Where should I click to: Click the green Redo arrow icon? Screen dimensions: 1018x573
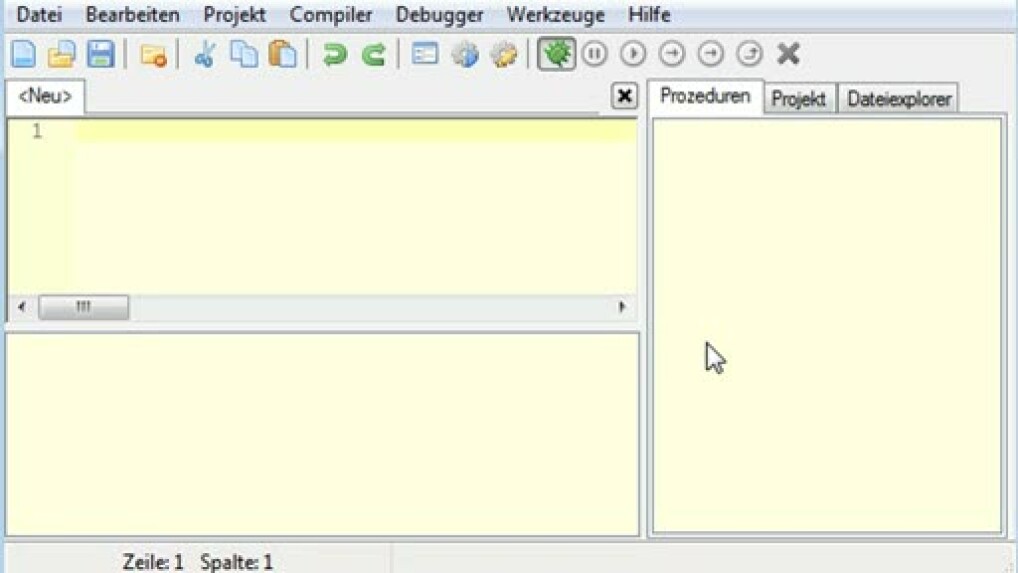coord(373,54)
